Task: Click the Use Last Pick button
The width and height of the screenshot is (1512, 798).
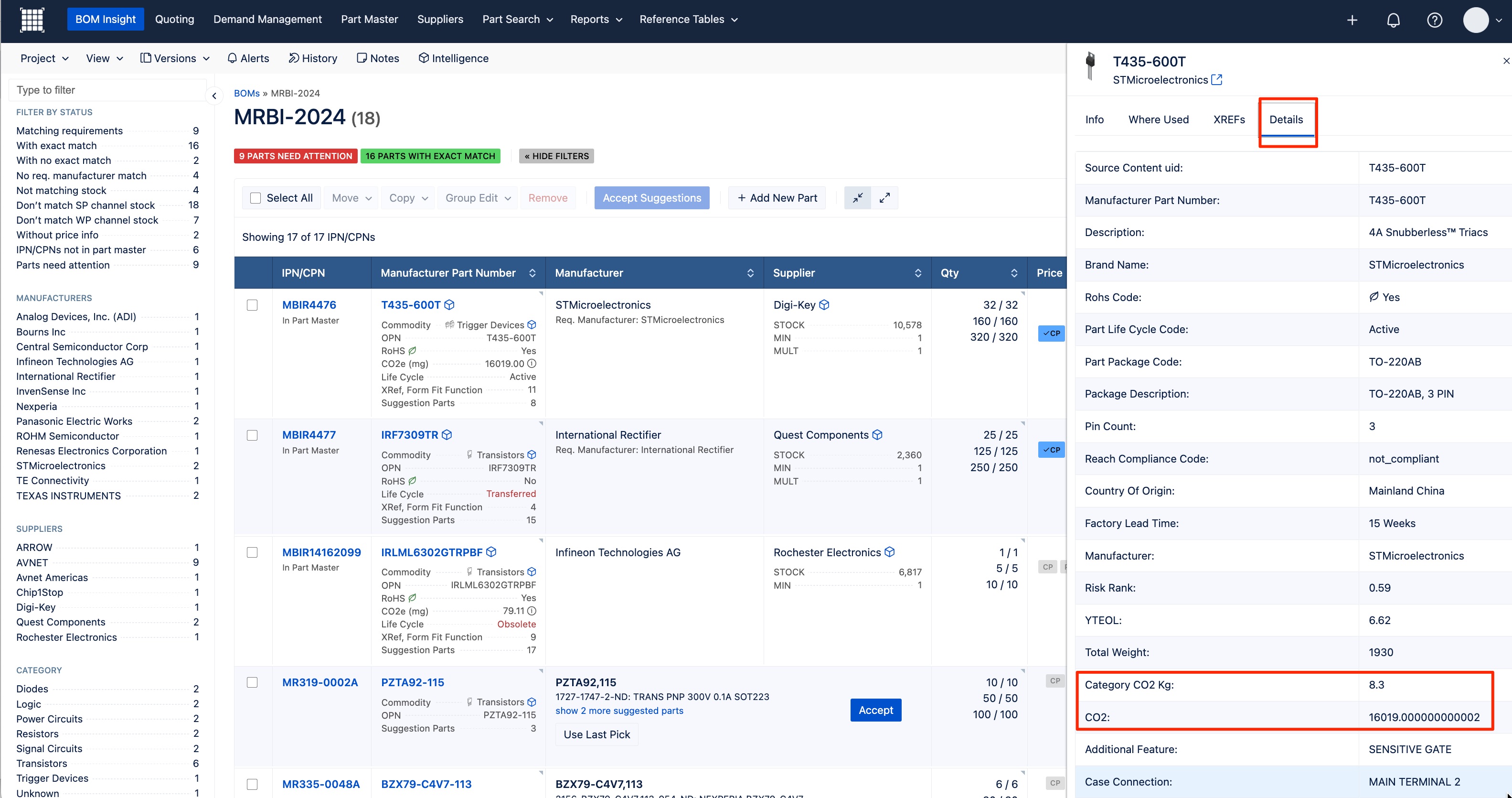Action: click(596, 734)
